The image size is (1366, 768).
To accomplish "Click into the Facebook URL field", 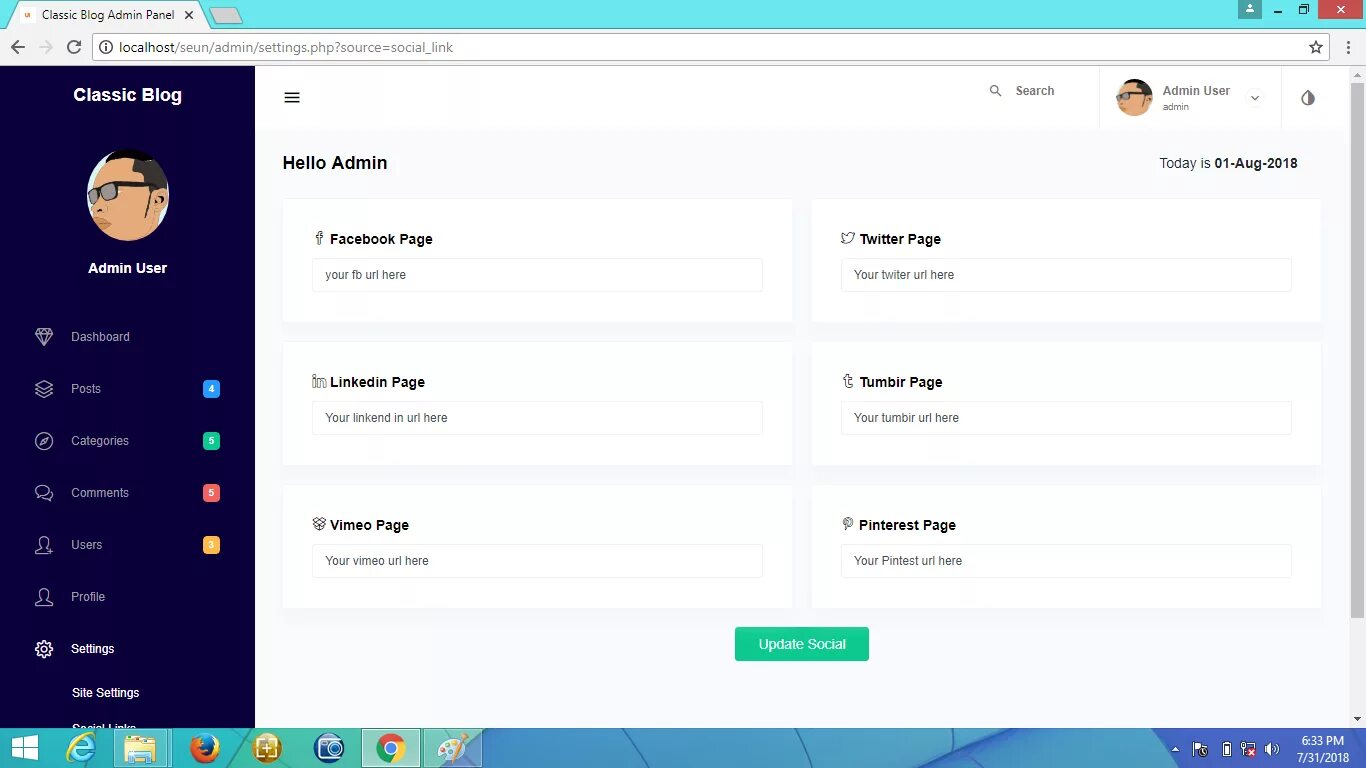I will coord(537,275).
